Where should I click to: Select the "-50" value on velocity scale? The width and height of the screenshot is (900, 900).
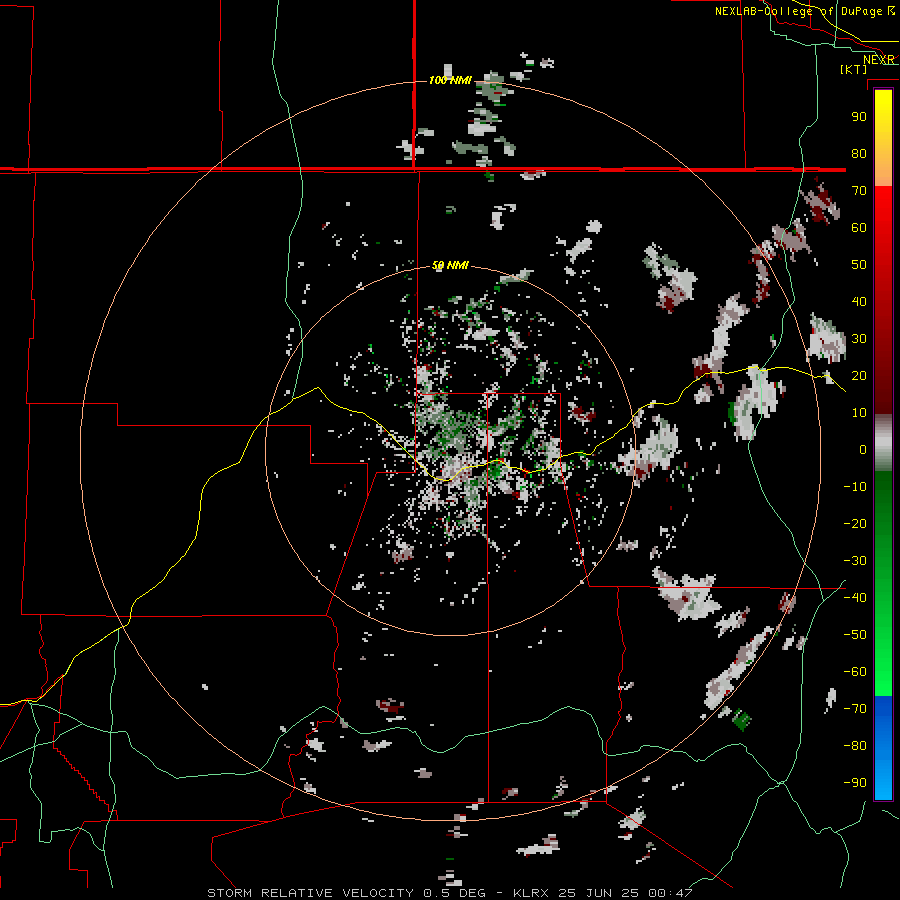click(855, 635)
